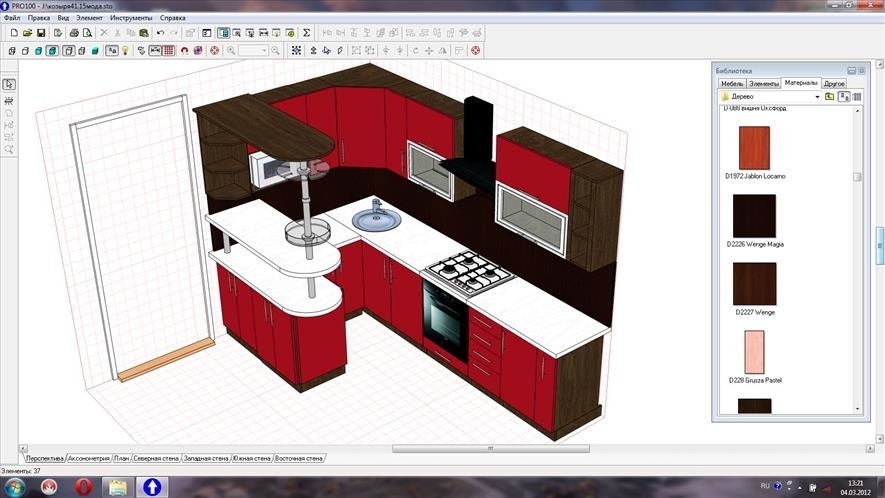Open the Правка menu
This screenshot has width=885, height=498.
[38, 18]
